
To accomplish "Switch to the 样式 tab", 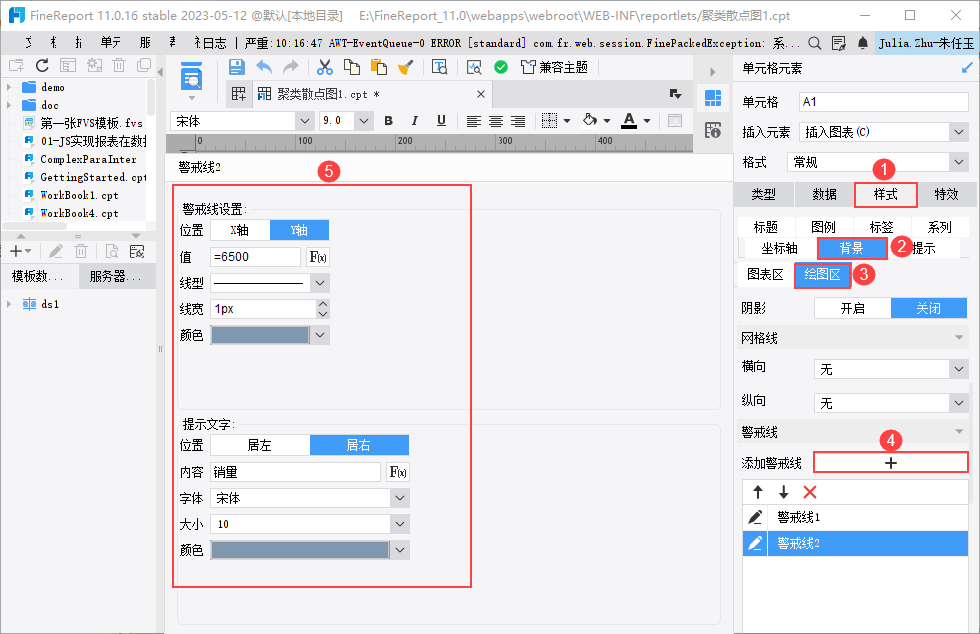I will tap(886, 194).
